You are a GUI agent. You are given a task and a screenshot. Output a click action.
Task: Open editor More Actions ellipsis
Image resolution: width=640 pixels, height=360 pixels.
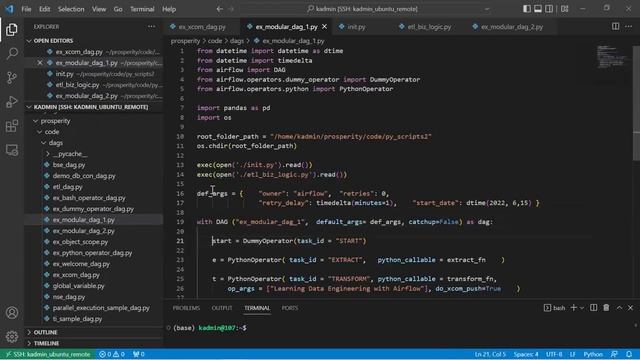coord(629,27)
